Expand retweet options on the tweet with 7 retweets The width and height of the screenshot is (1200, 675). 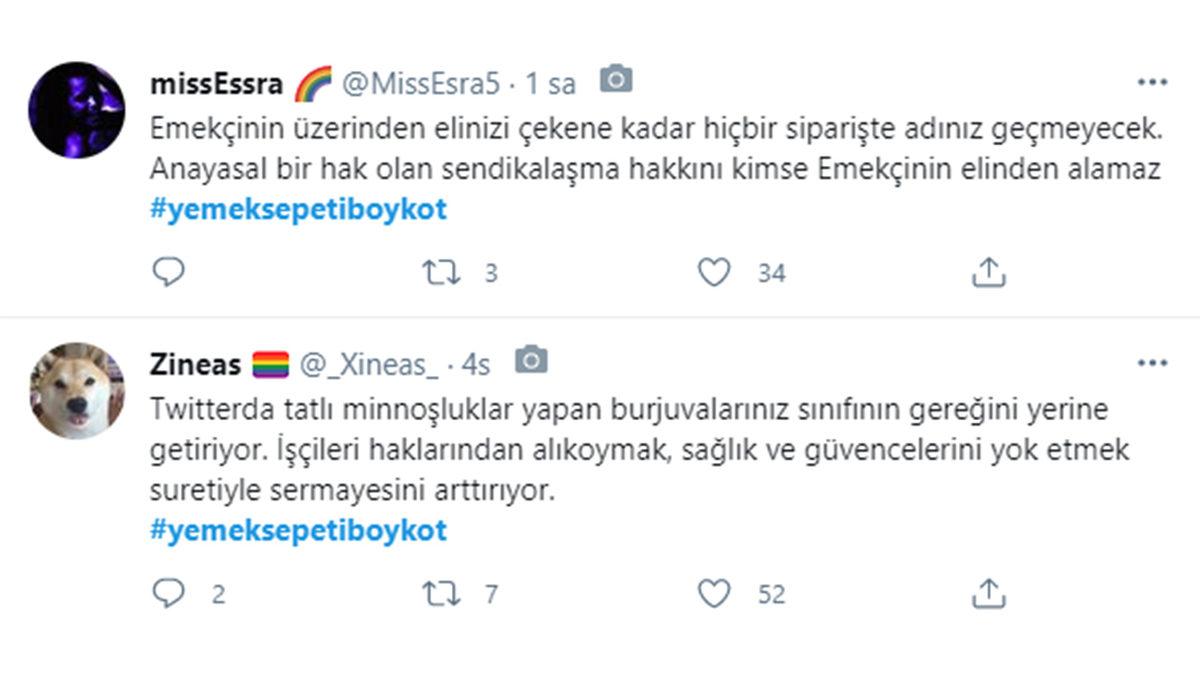point(440,594)
